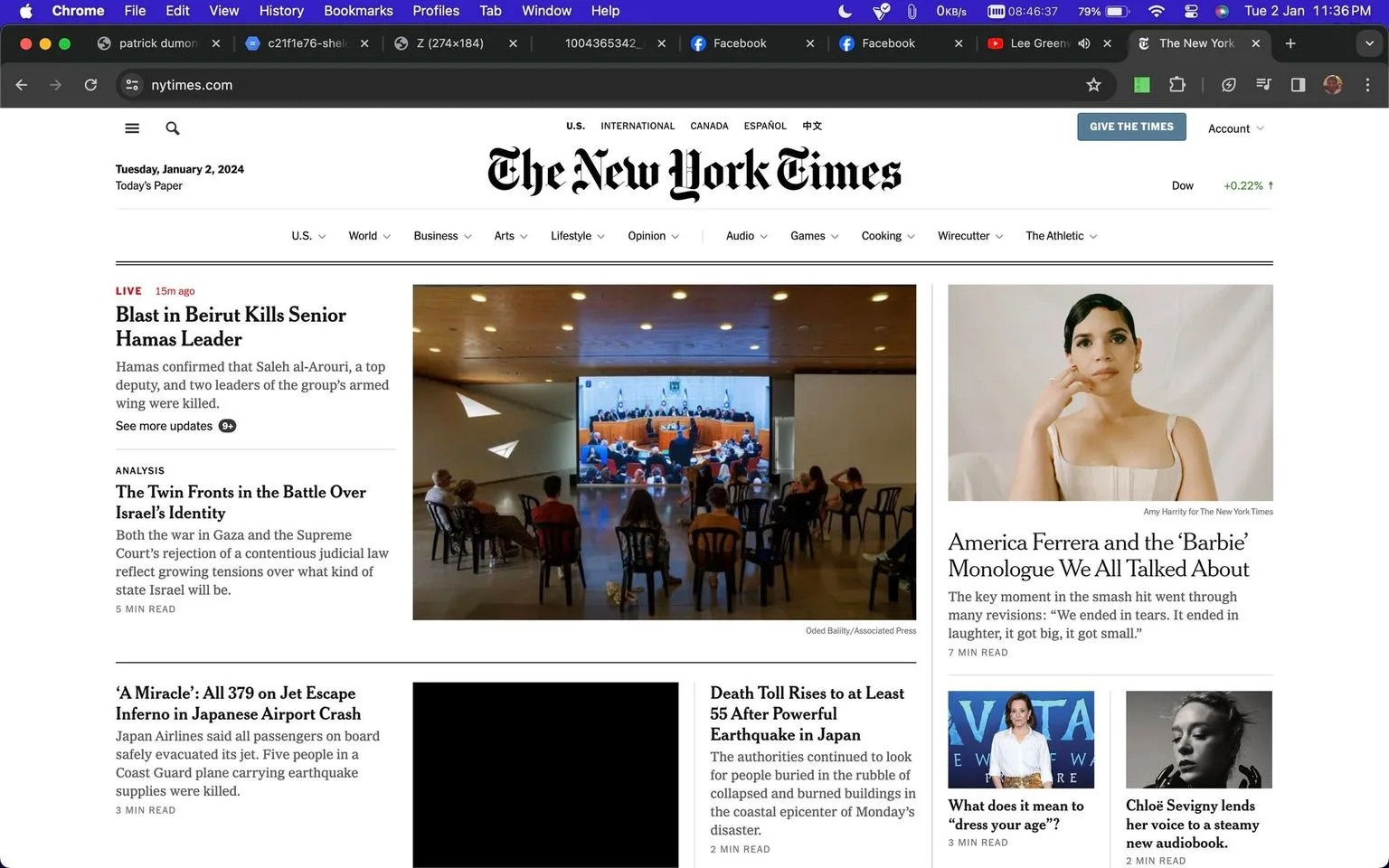Open Today's Paper link
The height and width of the screenshot is (868, 1389).
point(149,185)
